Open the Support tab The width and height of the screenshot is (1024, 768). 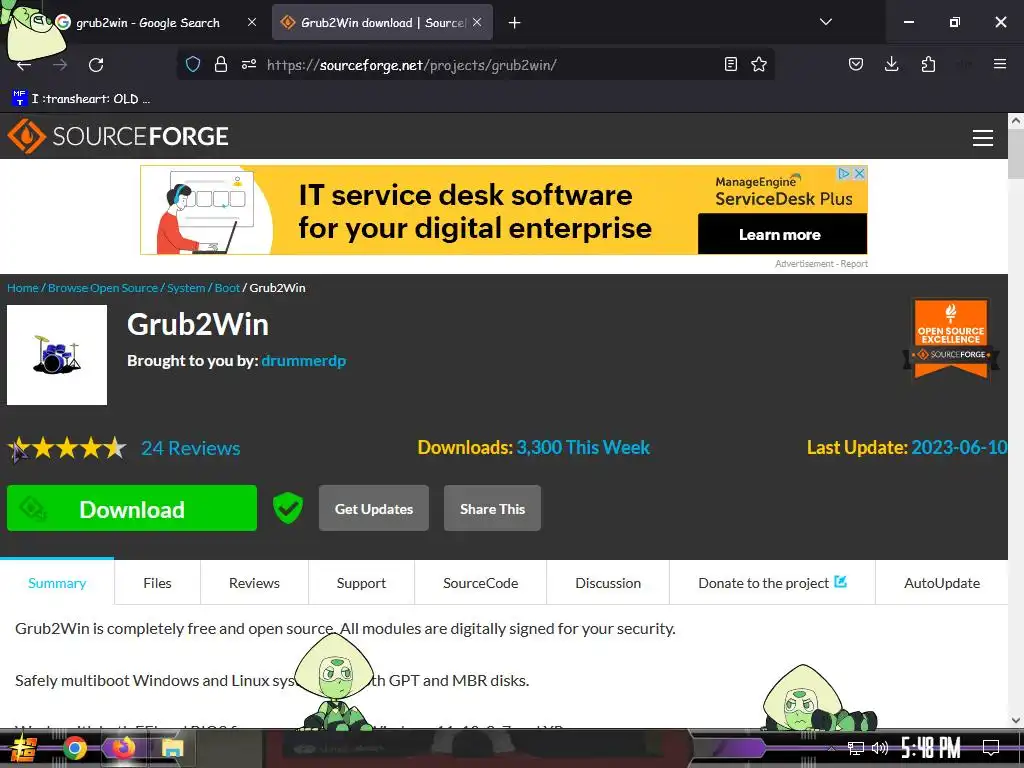click(361, 583)
